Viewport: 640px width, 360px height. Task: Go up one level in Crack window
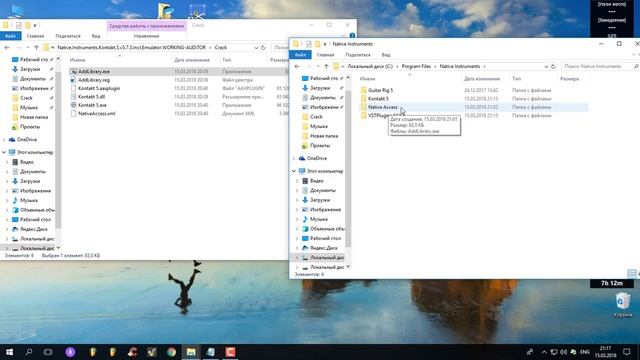click(x=36, y=48)
